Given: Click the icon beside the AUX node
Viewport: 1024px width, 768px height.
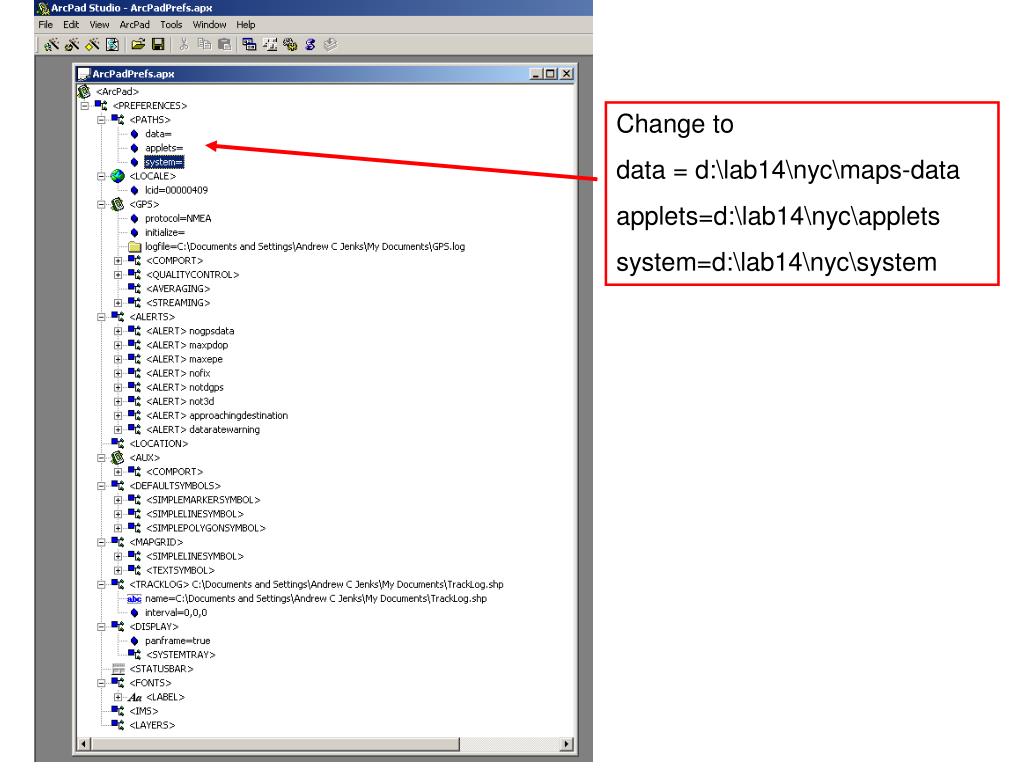Looking at the screenshot, I should [118, 458].
